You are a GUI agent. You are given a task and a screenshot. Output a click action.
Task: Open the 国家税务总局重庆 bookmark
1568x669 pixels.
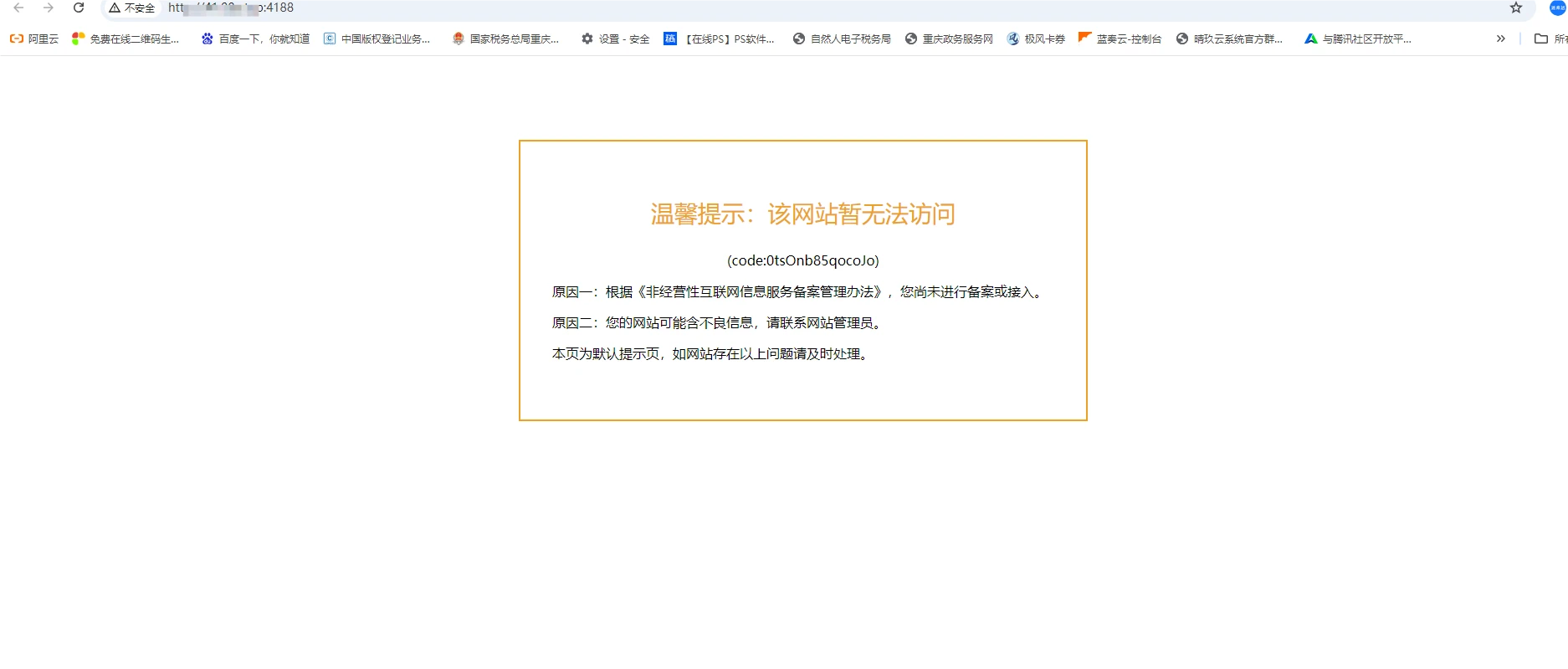click(x=505, y=39)
